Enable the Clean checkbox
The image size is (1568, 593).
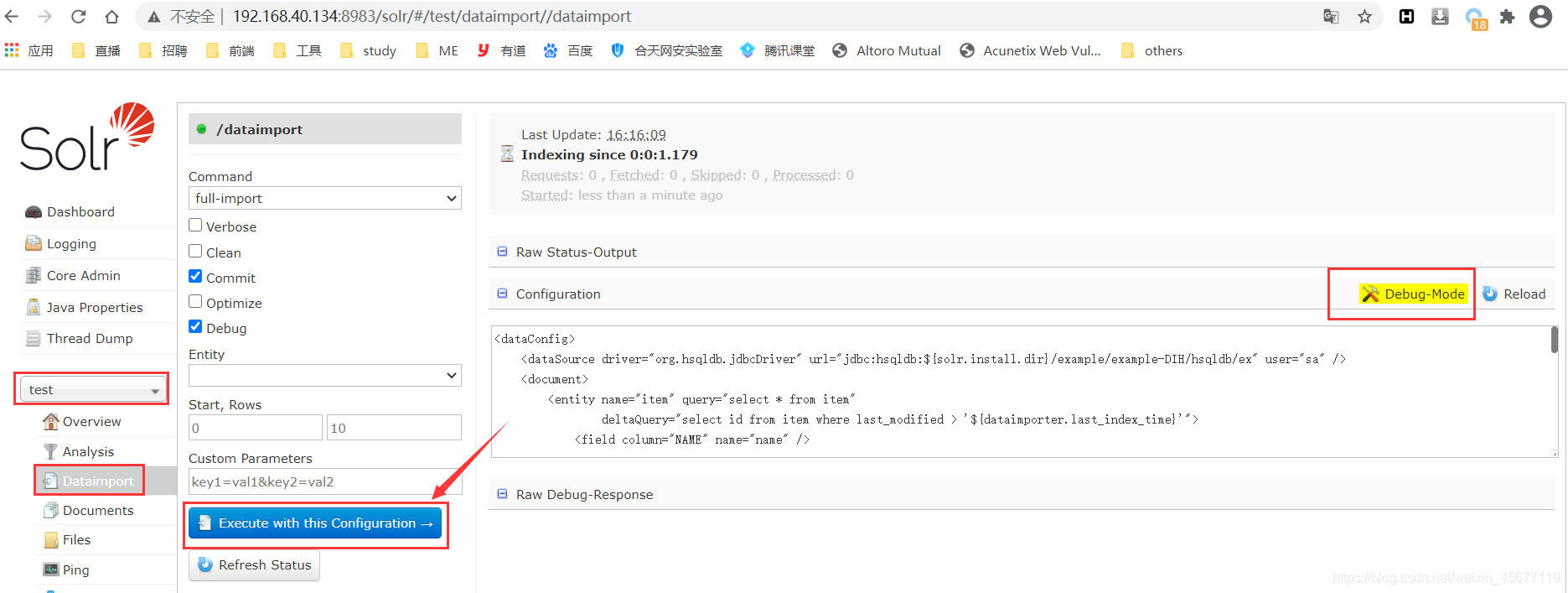point(195,251)
